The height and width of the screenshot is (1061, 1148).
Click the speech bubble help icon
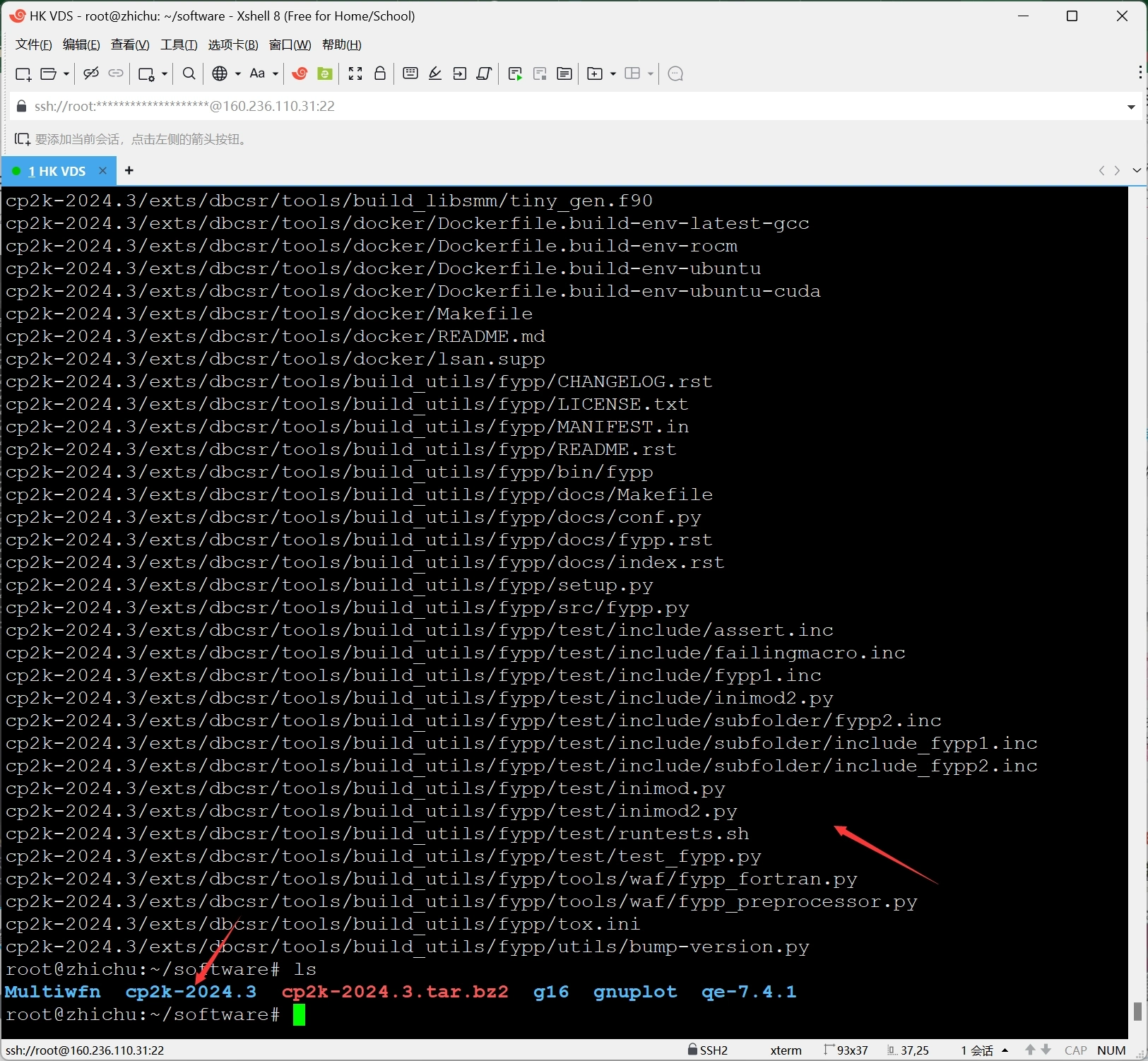click(675, 73)
